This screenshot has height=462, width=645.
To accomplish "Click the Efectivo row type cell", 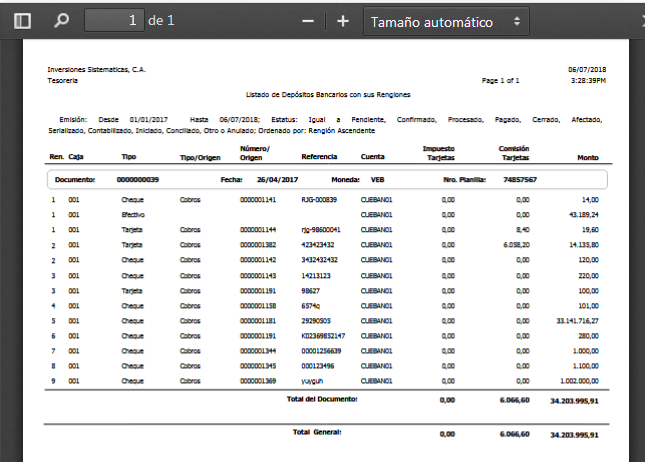I will pyautogui.click(x=134, y=214).
